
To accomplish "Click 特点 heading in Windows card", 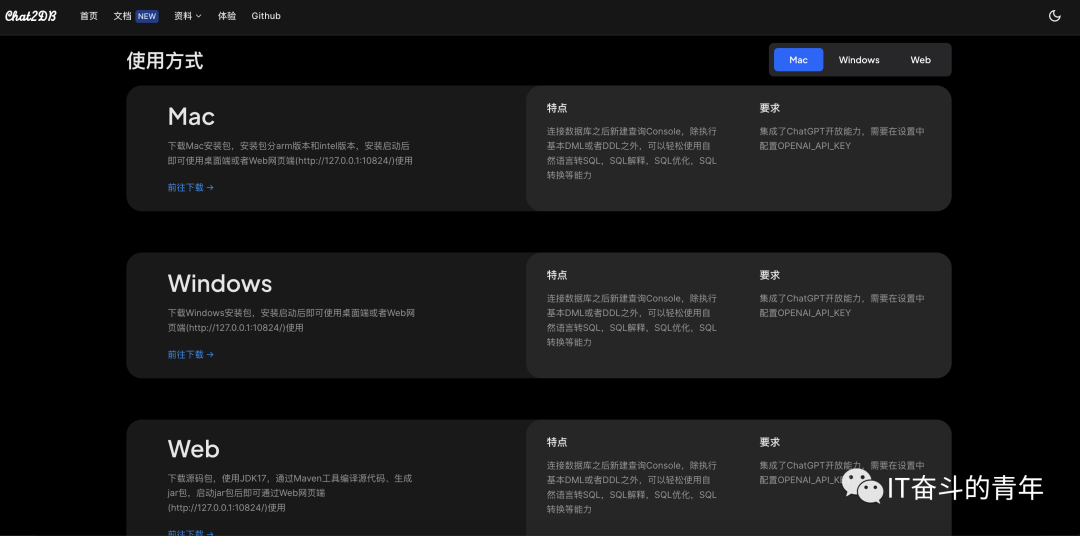I will (557, 275).
